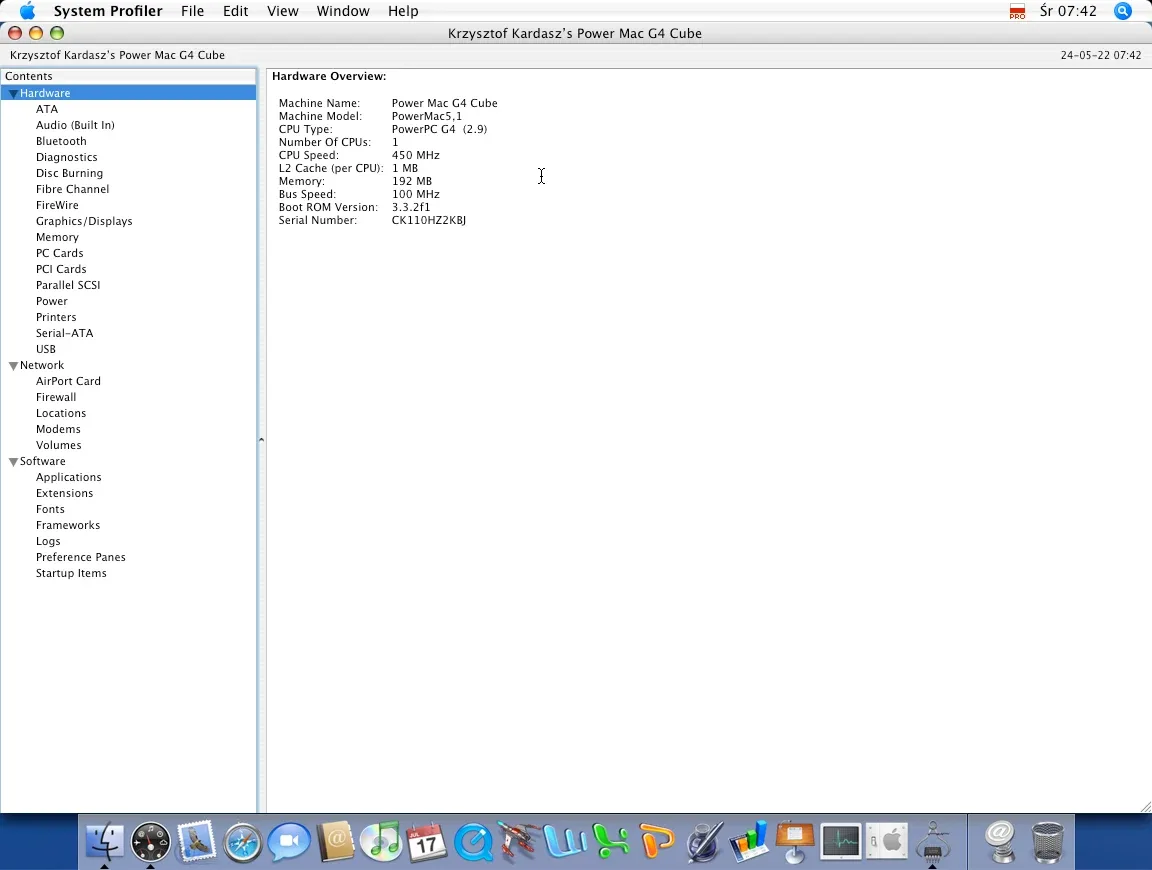The image size is (1152, 870).
Task: Open Finder from the Dock
Action: click(105, 841)
